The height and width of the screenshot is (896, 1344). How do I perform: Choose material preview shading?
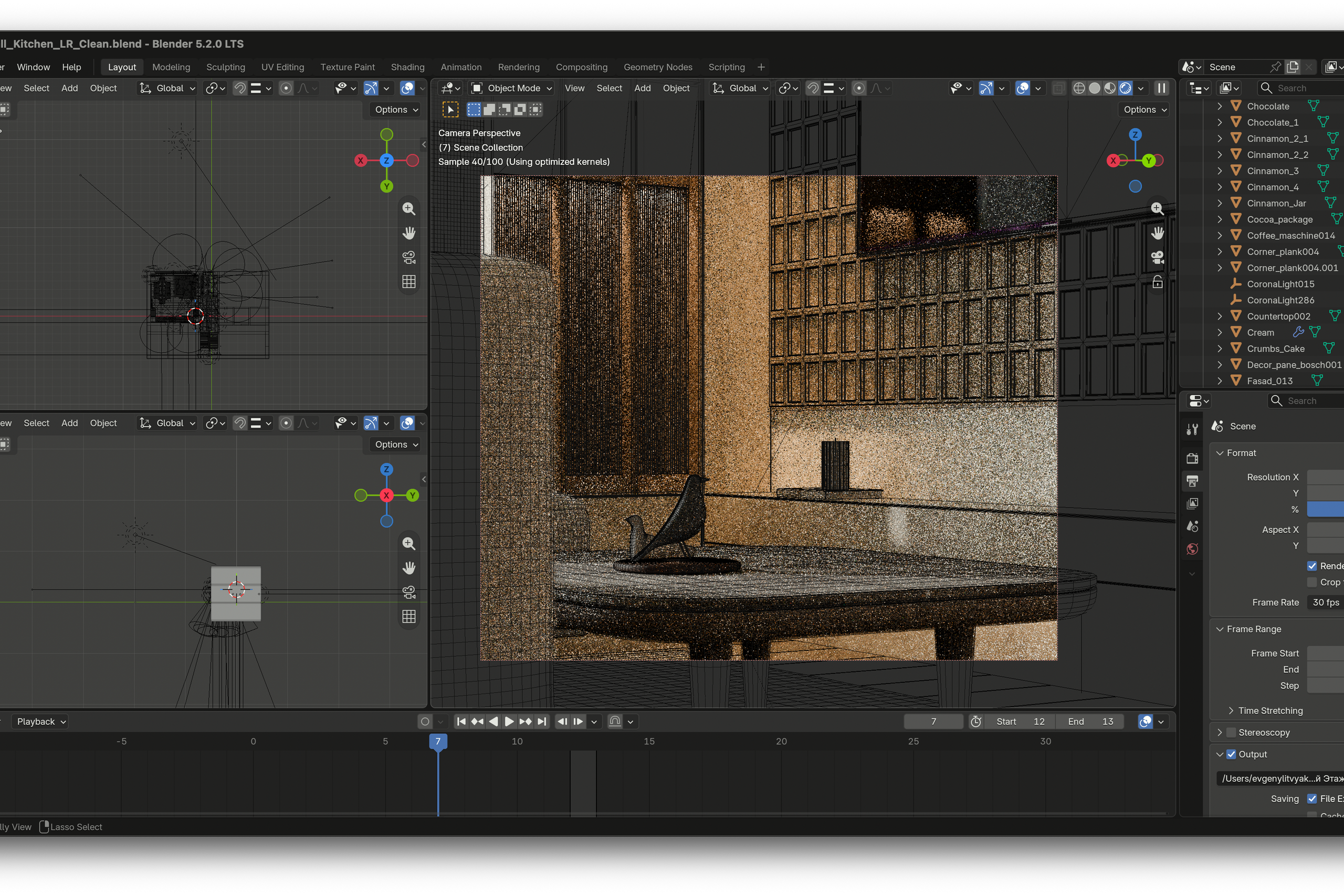(1110, 88)
